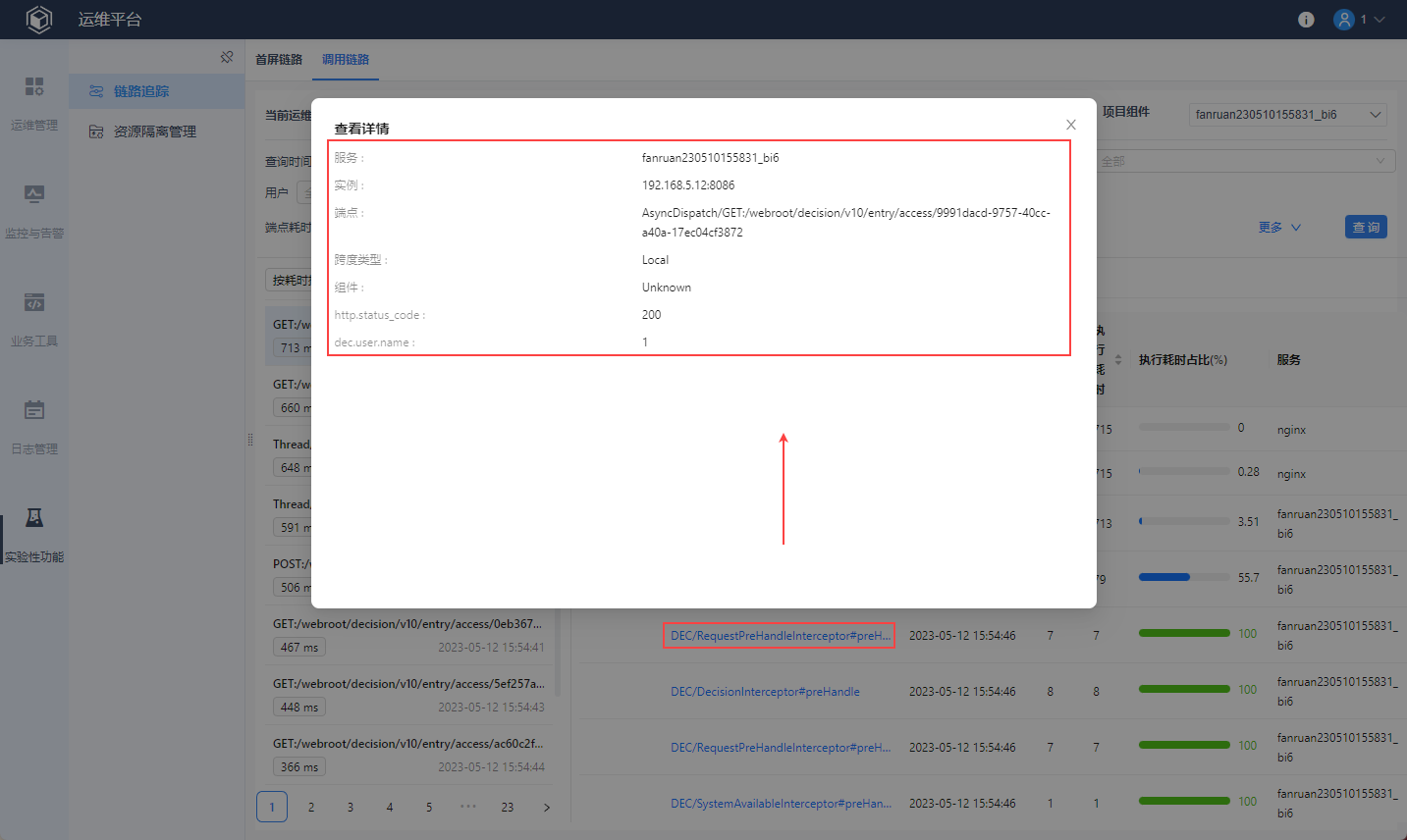
Task: Click the 执行耗时占比(%) column header
Action: tap(1183, 360)
